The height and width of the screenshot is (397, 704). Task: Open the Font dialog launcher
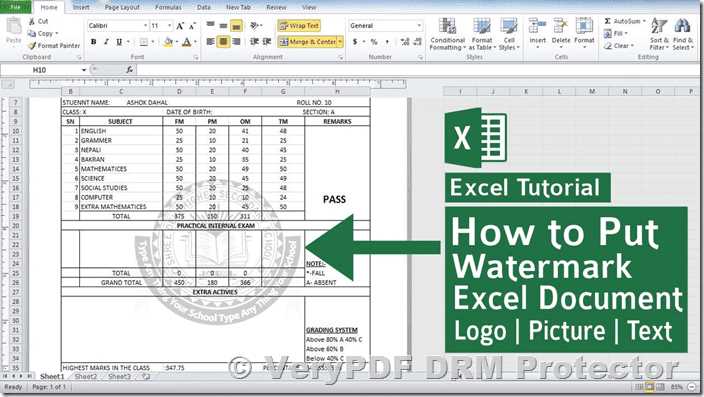(x=196, y=57)
